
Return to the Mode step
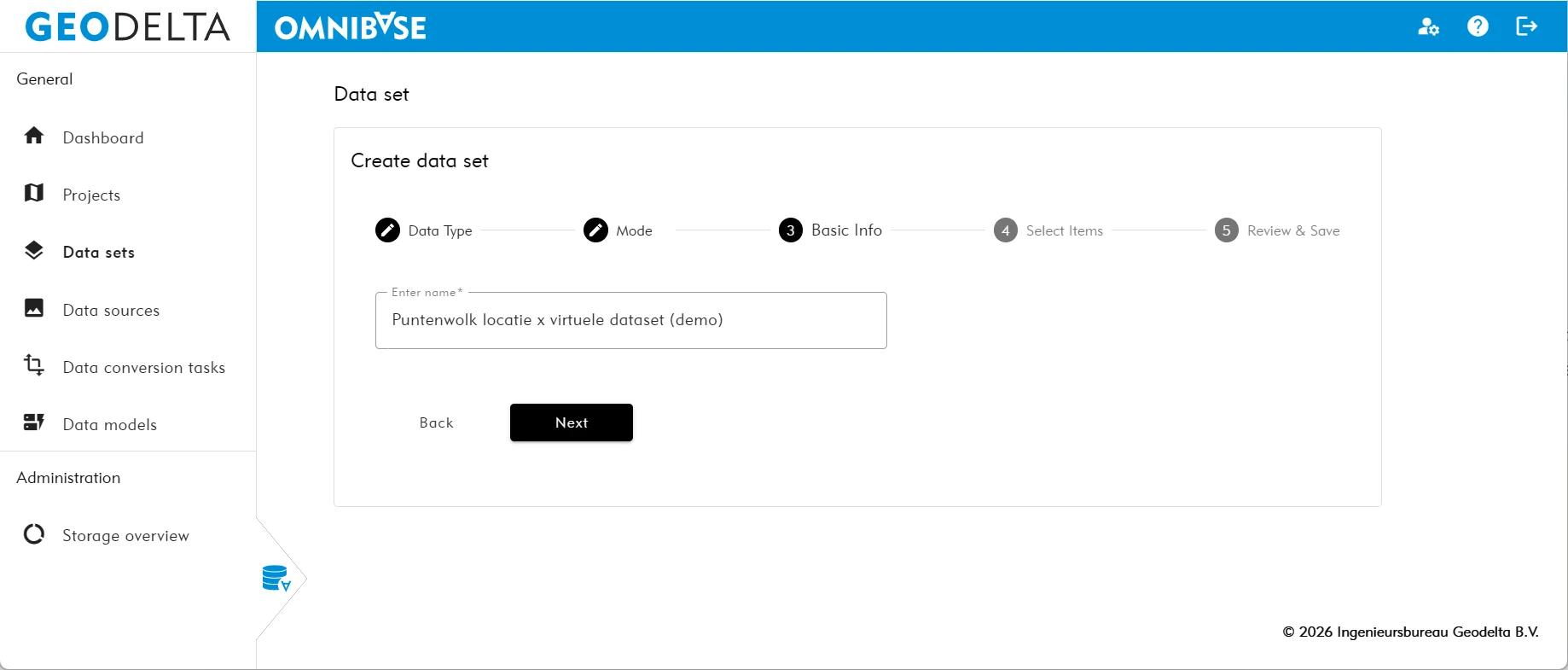pos(618,230)
